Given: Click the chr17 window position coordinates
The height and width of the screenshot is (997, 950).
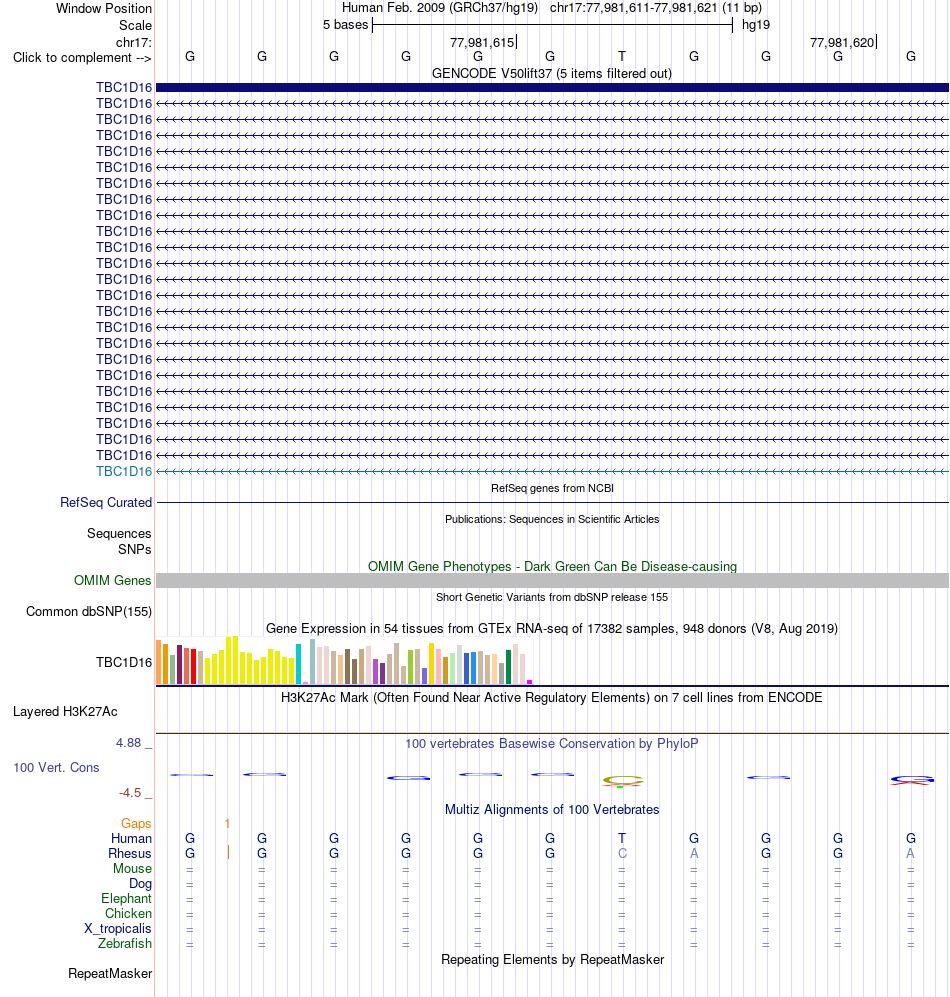Looking at the screenshot, I should (x=656, y=8).
